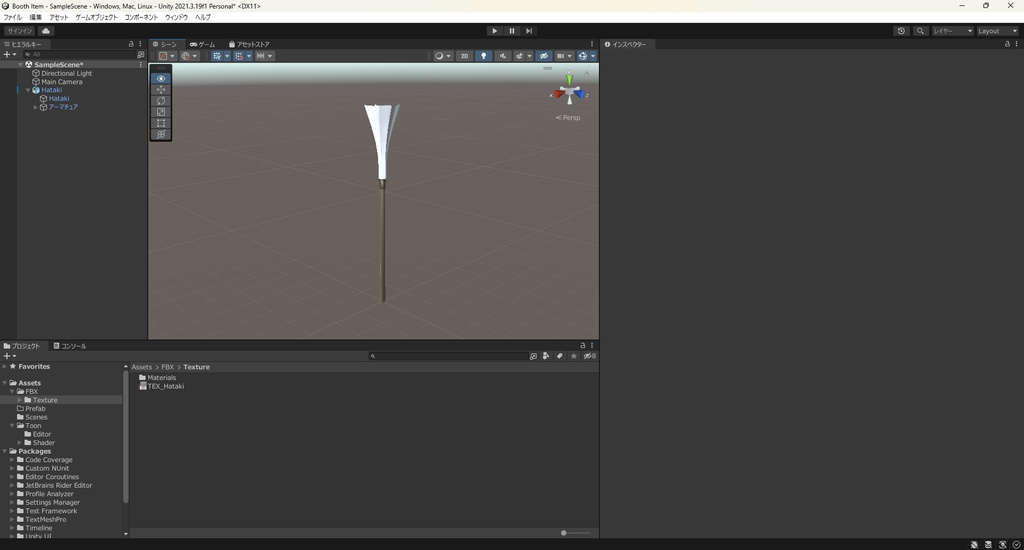The width and height of the screenshot is (1024, 550).
Task: Click the activity progress status bar icon
Action: (x=1016, y=544)
